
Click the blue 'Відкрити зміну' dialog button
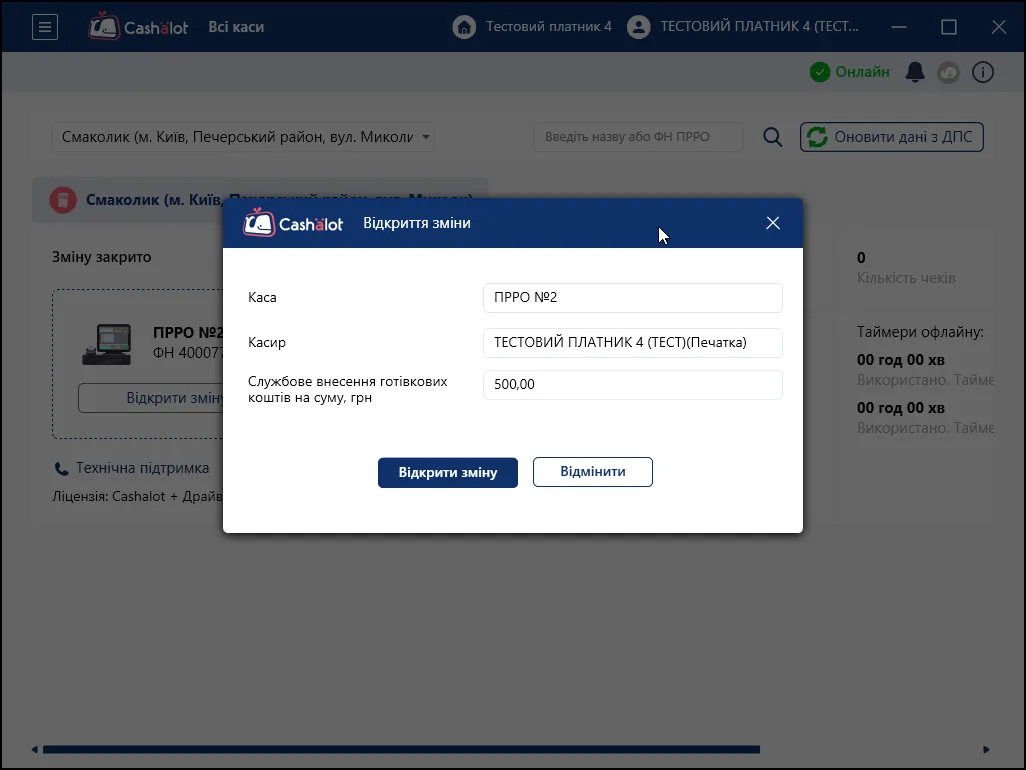pyautogui.click(x=448, y=472)
